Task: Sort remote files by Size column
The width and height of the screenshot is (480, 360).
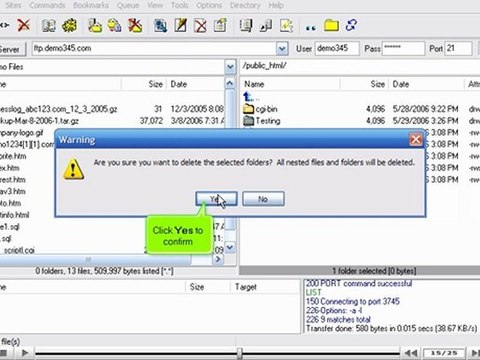Action: coord(364,84)
